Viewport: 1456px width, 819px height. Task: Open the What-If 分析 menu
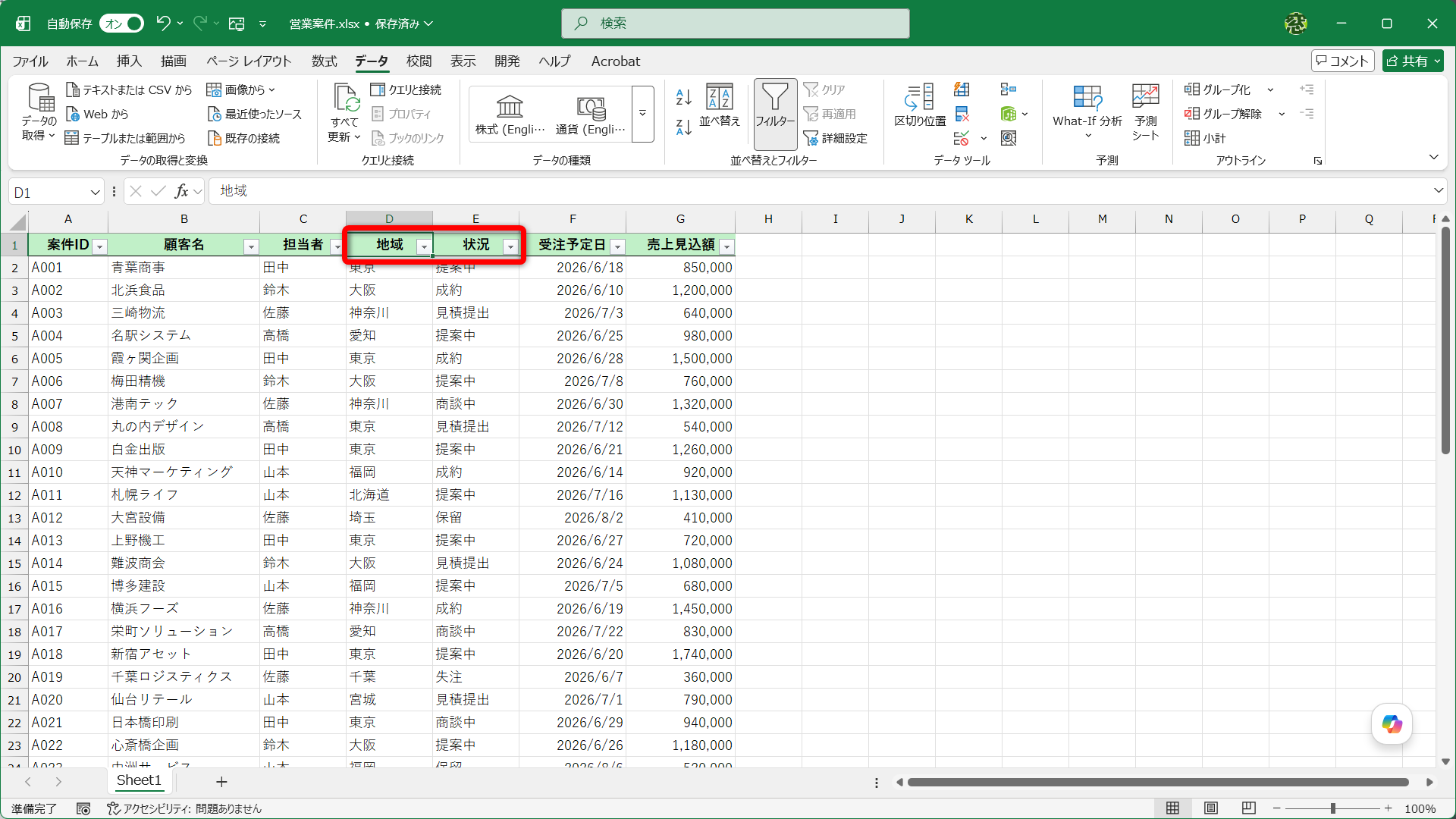pyautogui.click(x=1087, y=112)
